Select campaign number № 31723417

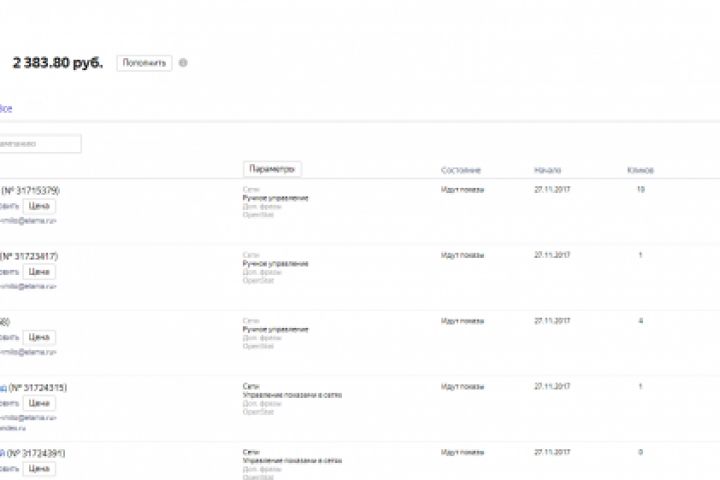pos(29,256)
